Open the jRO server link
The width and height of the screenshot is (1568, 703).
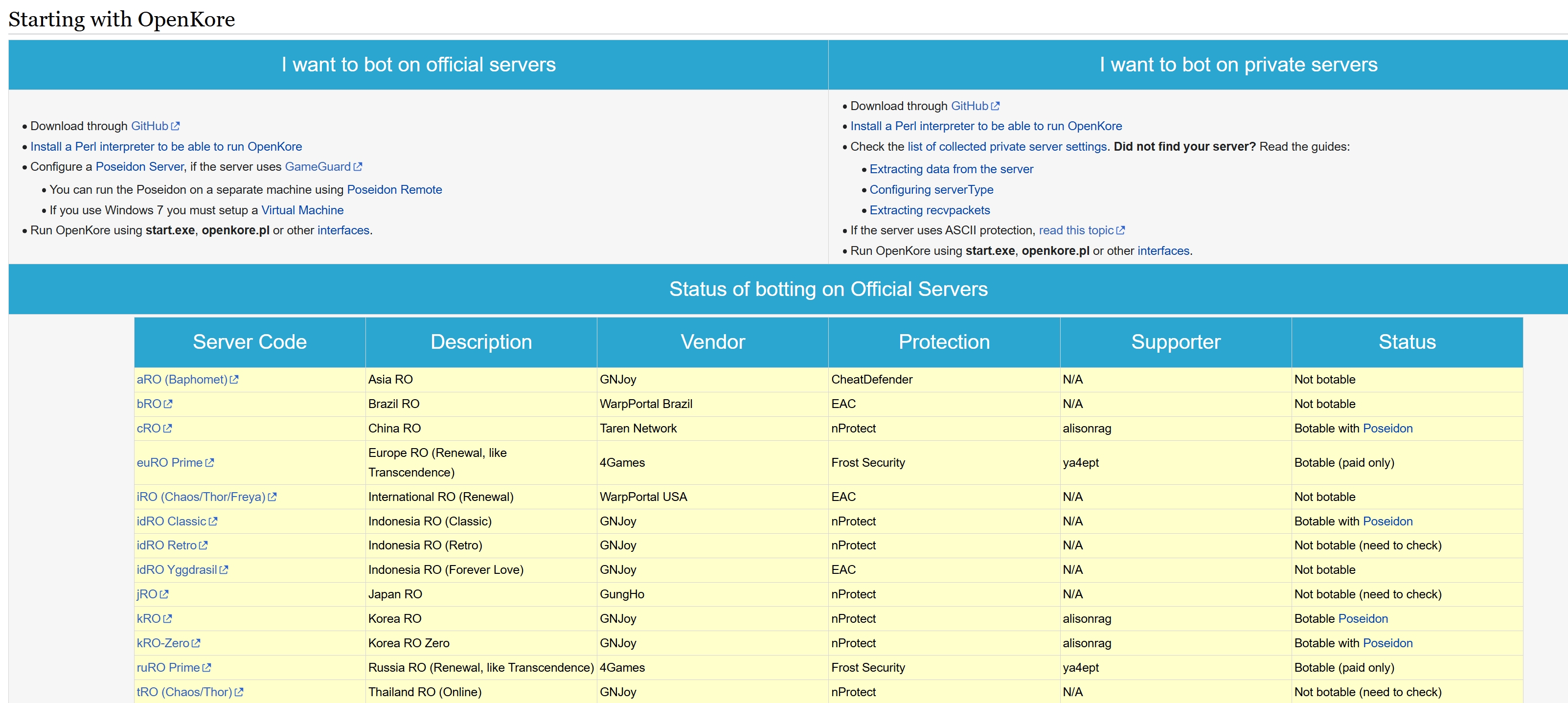(x=147, y=594)
